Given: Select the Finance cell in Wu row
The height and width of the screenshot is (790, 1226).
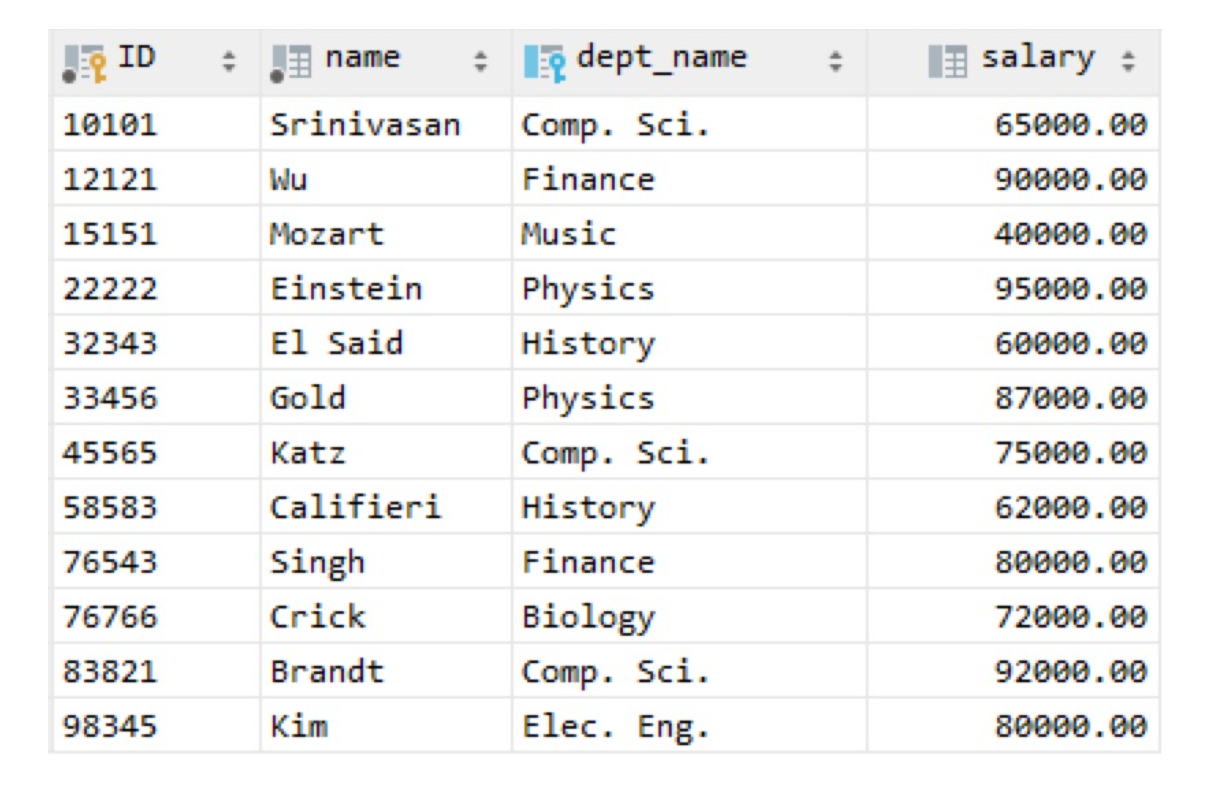Looking at the screenshot, I should tap(689, 179).
